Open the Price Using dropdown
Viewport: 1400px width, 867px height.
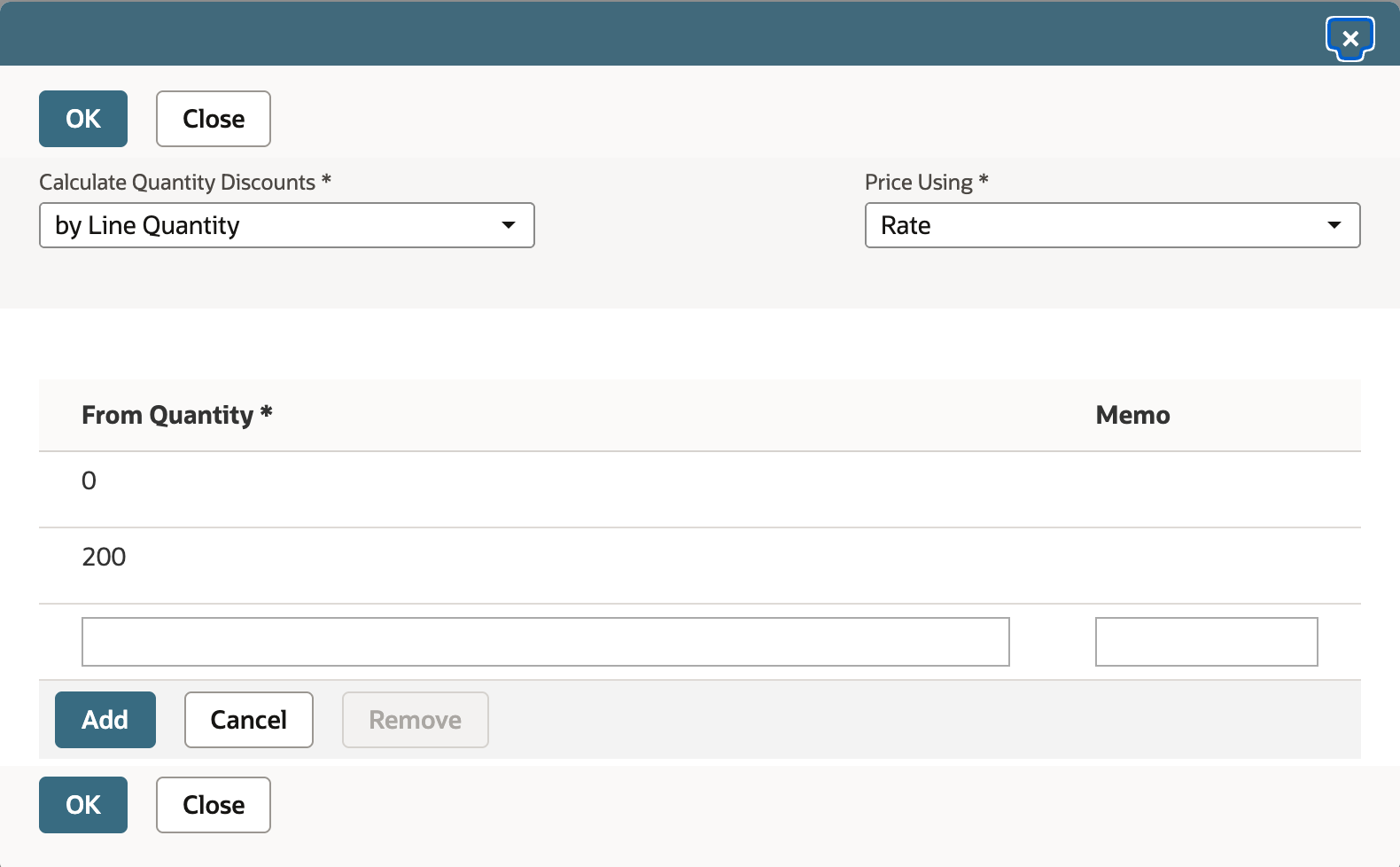[x=1113, y=225]
